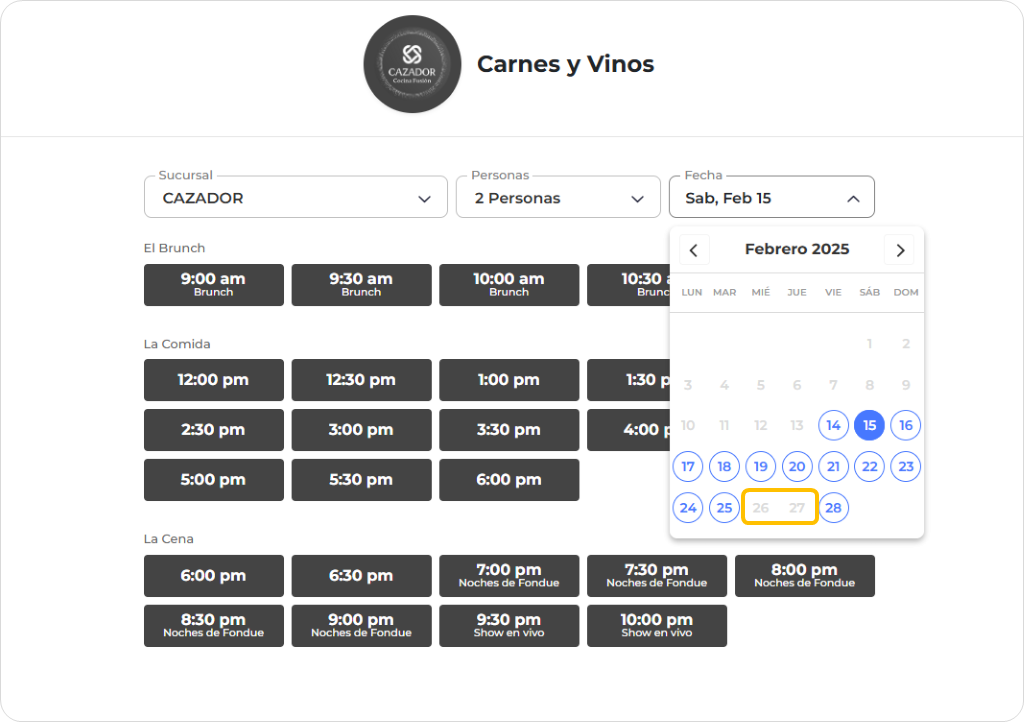Go to previous month in calendar
This screenshot has width=1024, height=722.
point(694,250)
